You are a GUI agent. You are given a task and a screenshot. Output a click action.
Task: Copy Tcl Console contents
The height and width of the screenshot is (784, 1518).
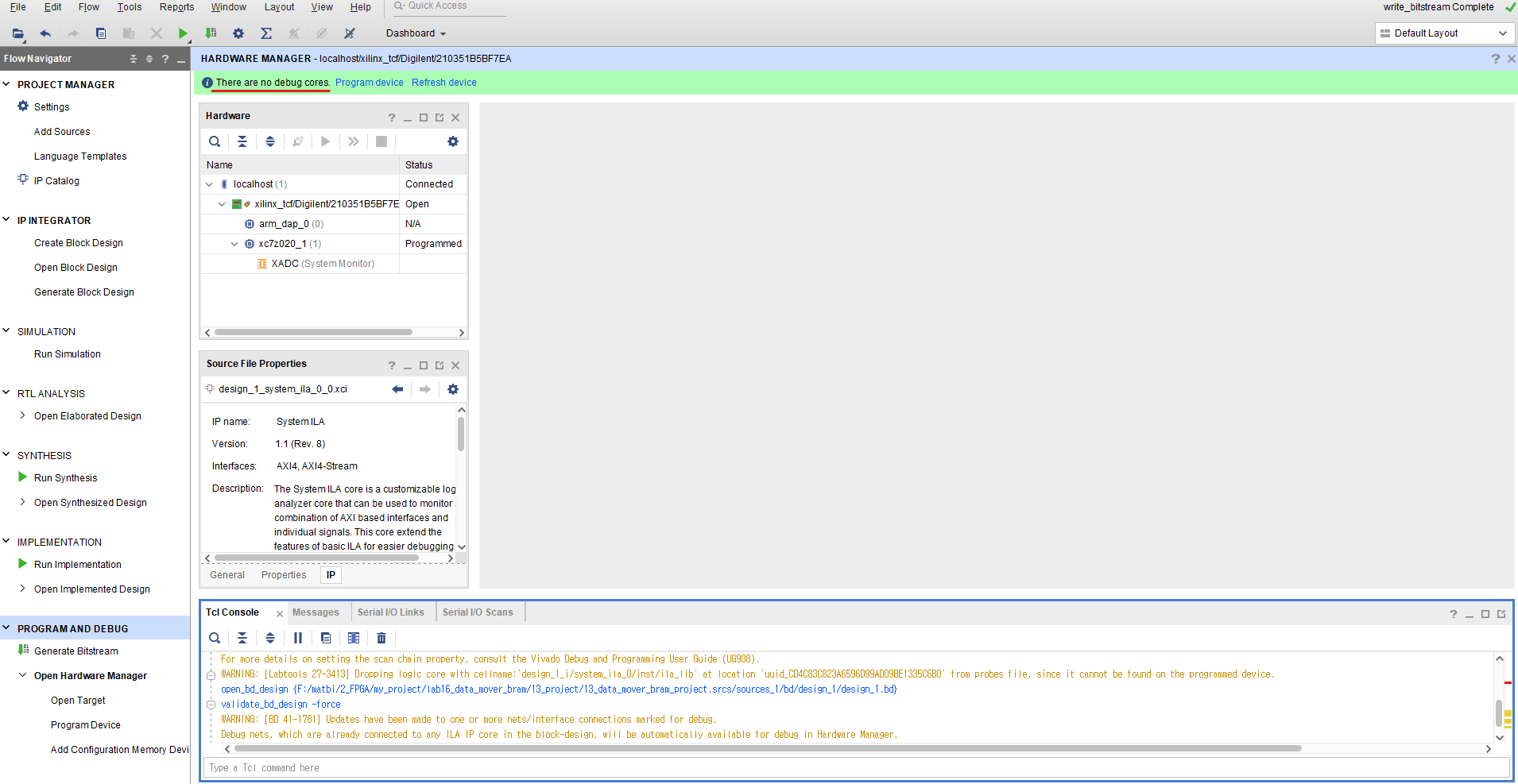click(326, 638)
